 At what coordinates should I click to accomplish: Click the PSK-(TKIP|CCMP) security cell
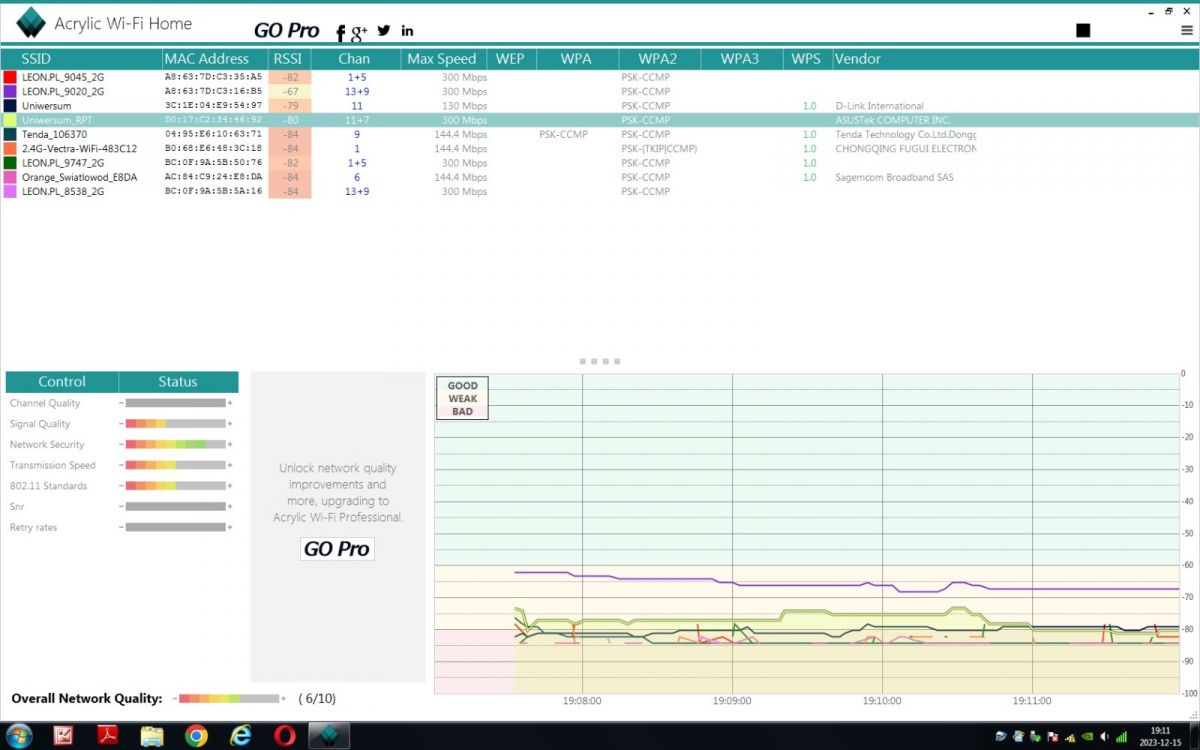659,148
